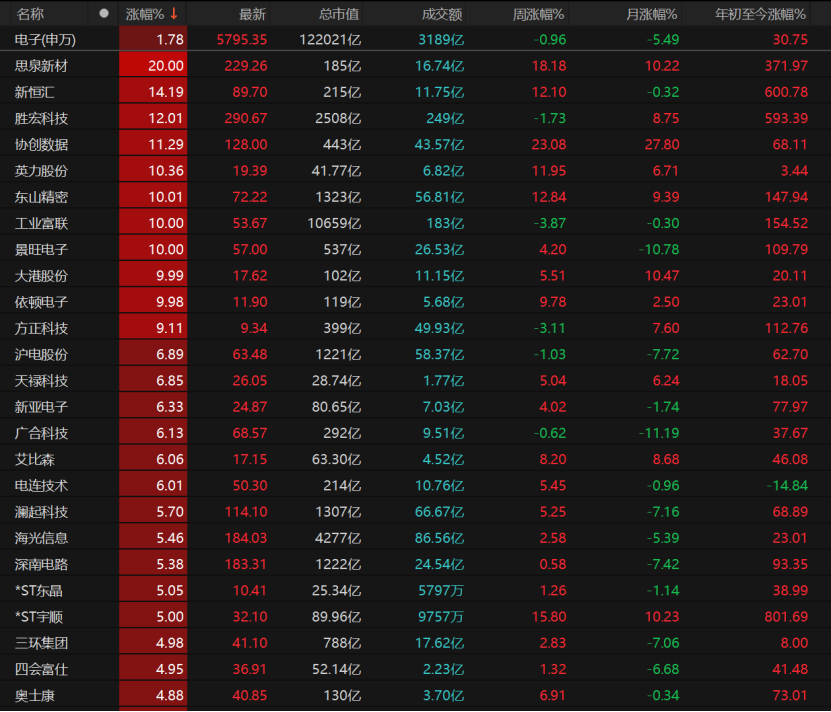Click the gray dot marker in header

[x=104, y=14]
